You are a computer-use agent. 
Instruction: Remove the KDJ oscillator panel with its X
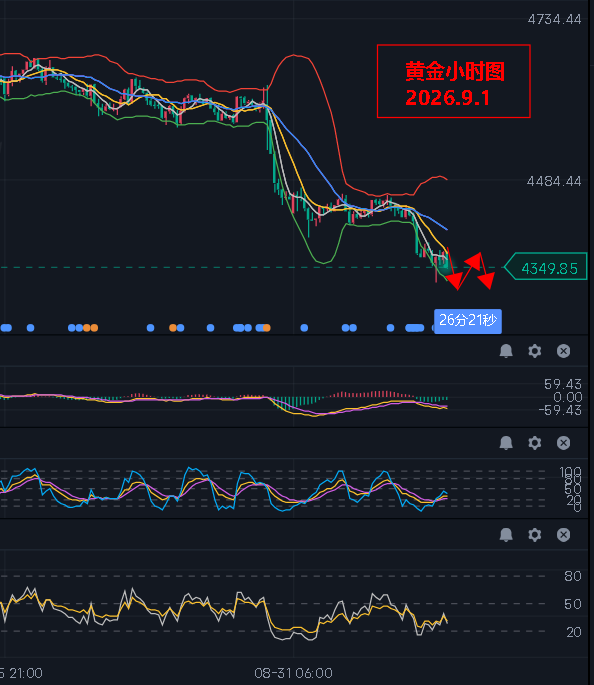[x=563, y=443]
